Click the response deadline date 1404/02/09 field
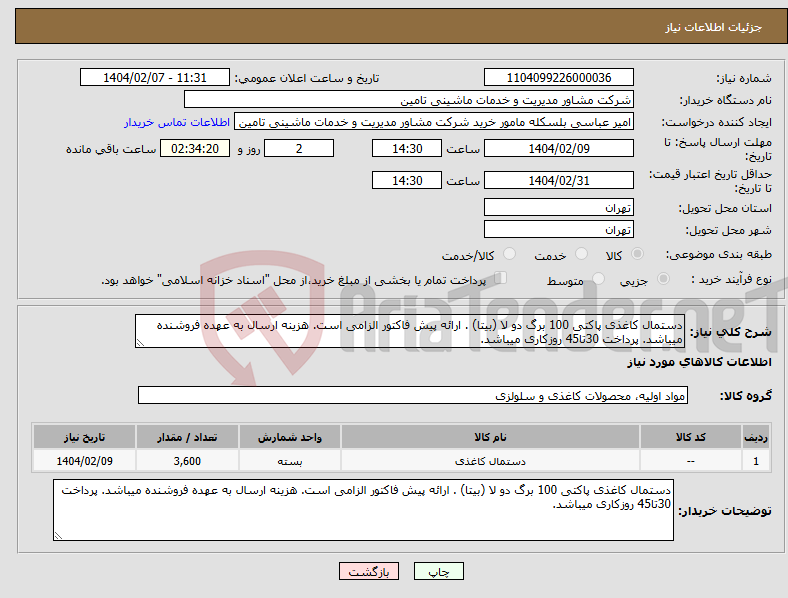 (x=558, y=149)
